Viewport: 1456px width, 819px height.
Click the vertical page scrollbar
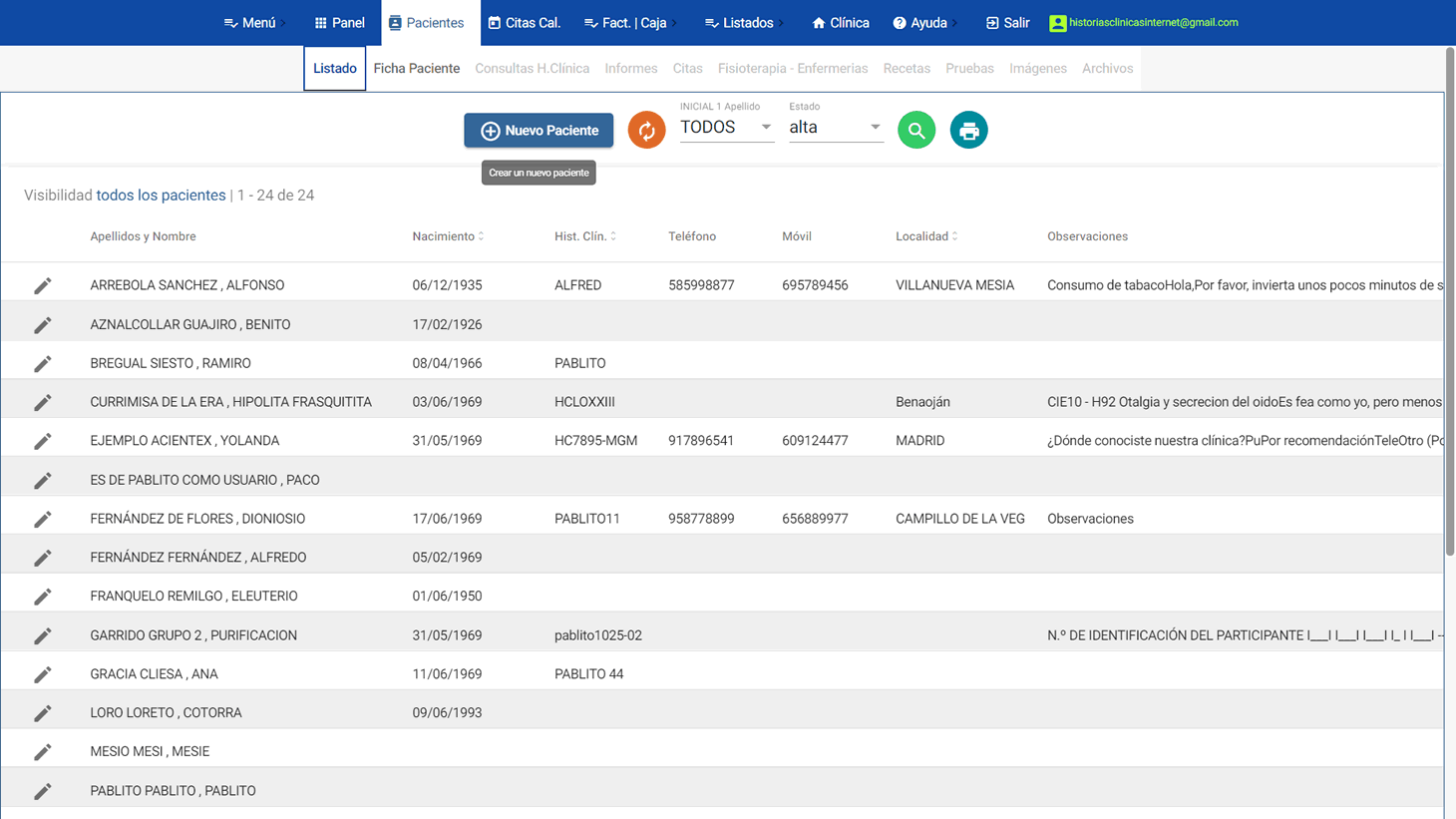coord(1449,299)
